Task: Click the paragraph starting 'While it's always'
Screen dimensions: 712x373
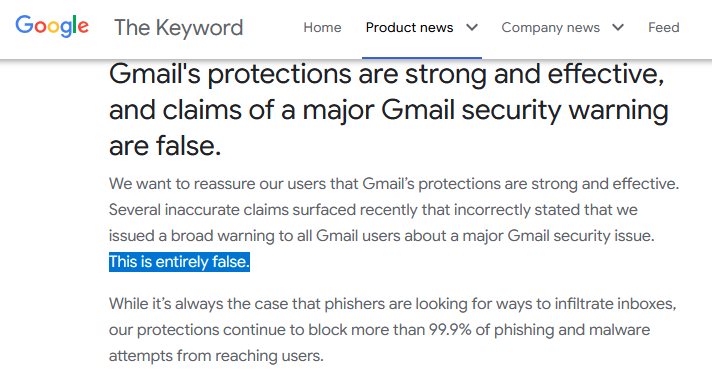Action: (x=392, y=329)
